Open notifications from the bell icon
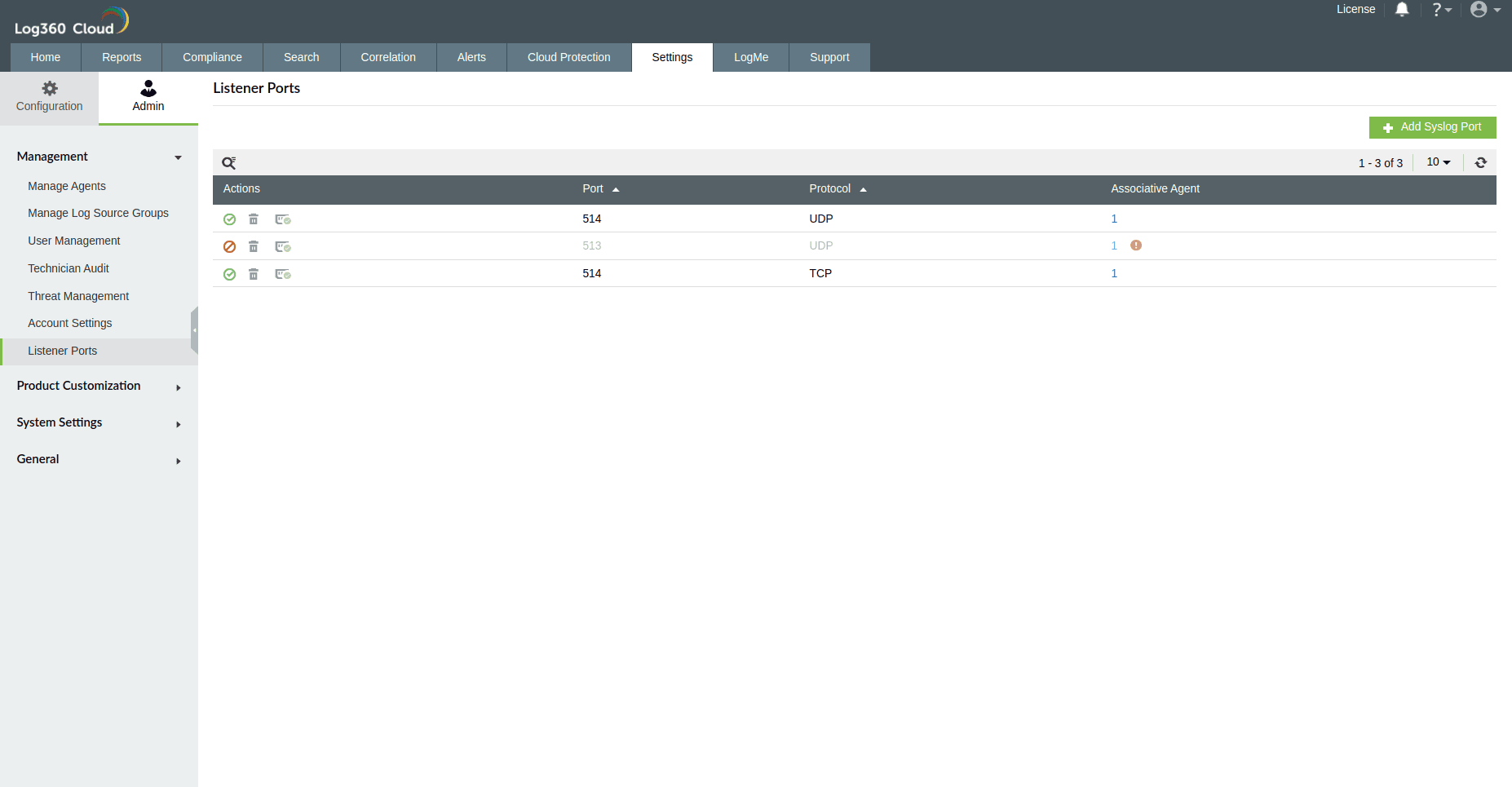This screenshot has width=1512, height=787. (1402, 9)
